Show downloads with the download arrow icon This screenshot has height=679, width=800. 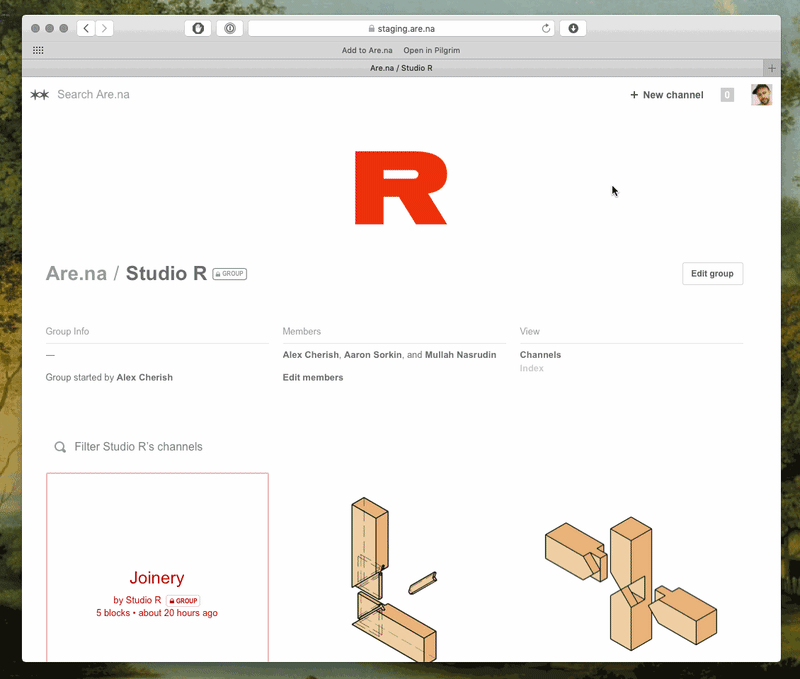[573, 29]
